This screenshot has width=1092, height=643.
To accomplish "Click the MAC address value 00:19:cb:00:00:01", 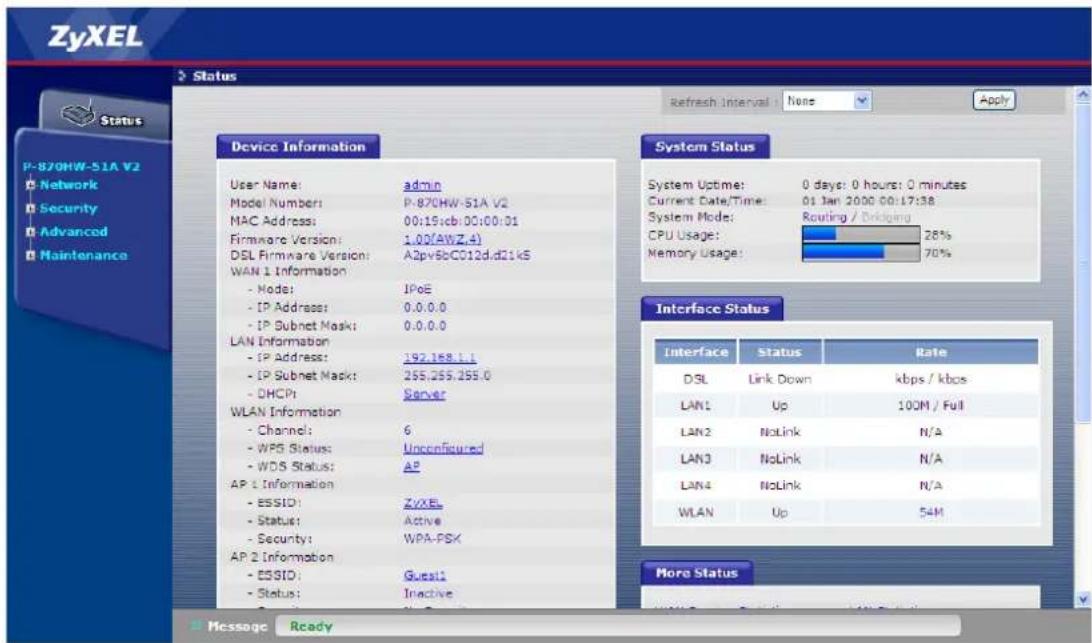I will 461,221.
